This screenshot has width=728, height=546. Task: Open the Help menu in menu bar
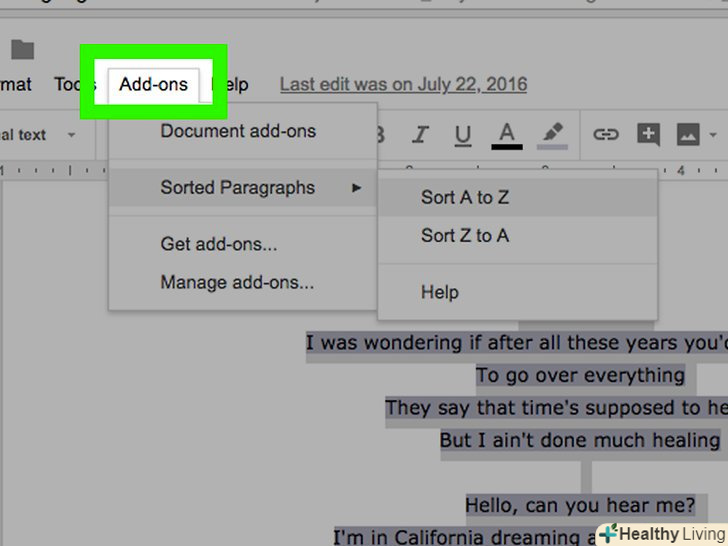[x=230, y=84]
